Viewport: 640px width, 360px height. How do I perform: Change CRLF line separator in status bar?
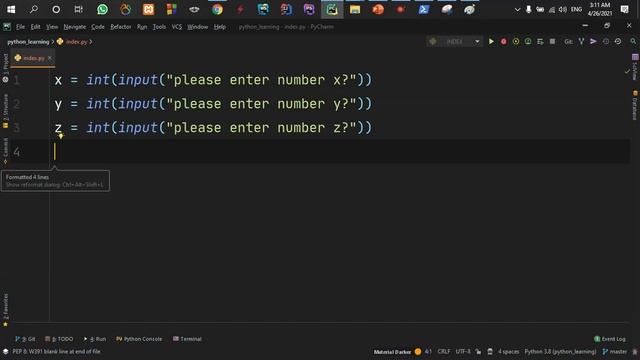point(444,352)
